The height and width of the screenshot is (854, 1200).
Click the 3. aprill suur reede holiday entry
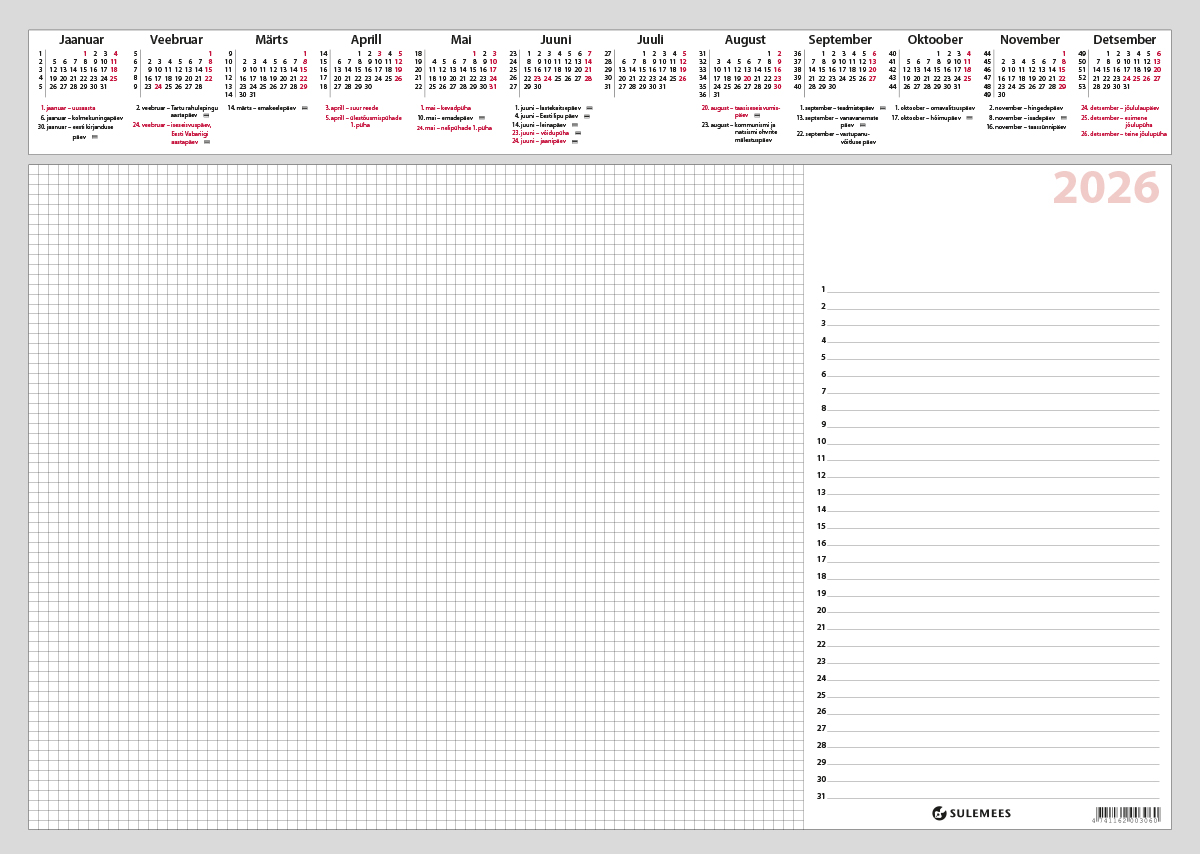coord(351,107)
